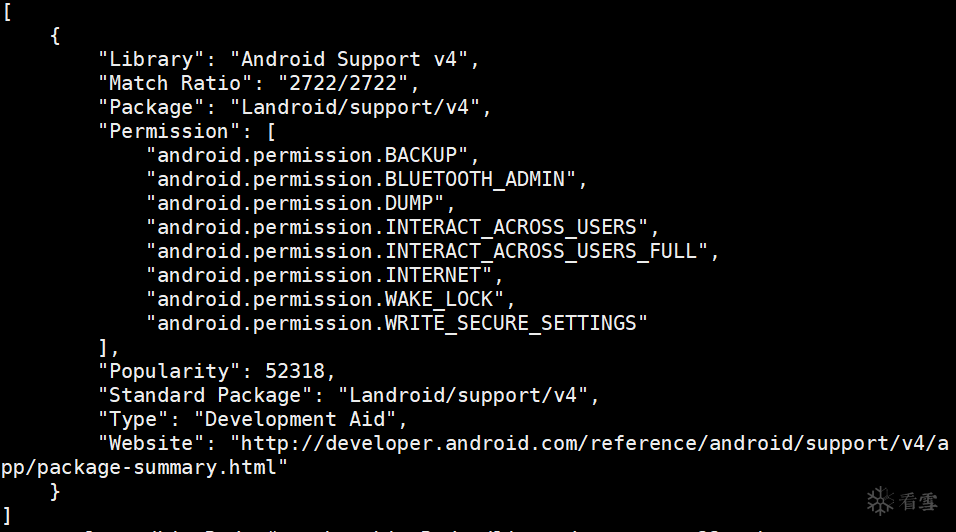
Task: Click the "Development Aid" type value
Action: [x=295, y=419]
